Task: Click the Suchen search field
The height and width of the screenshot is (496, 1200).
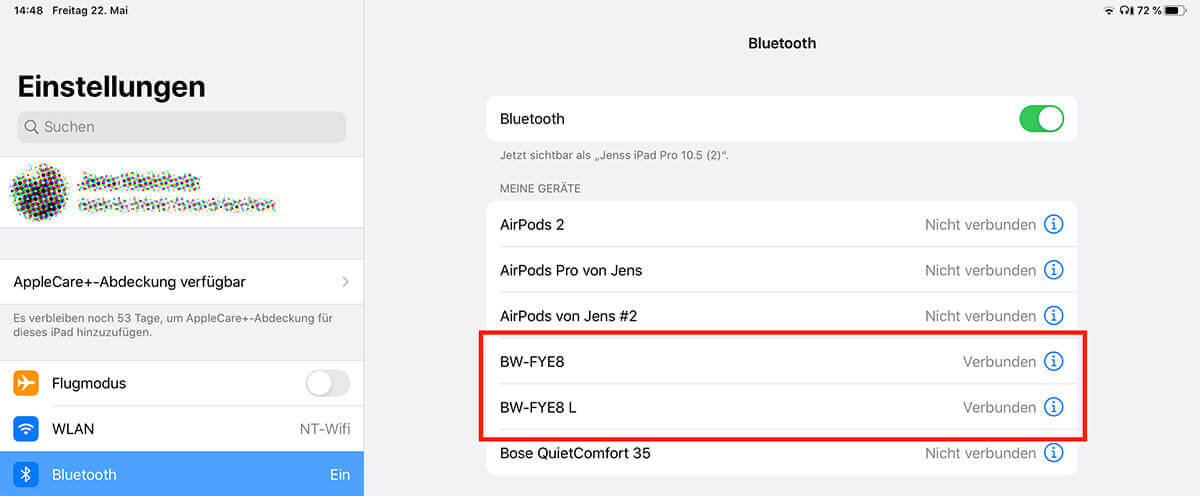Action: 182,127
